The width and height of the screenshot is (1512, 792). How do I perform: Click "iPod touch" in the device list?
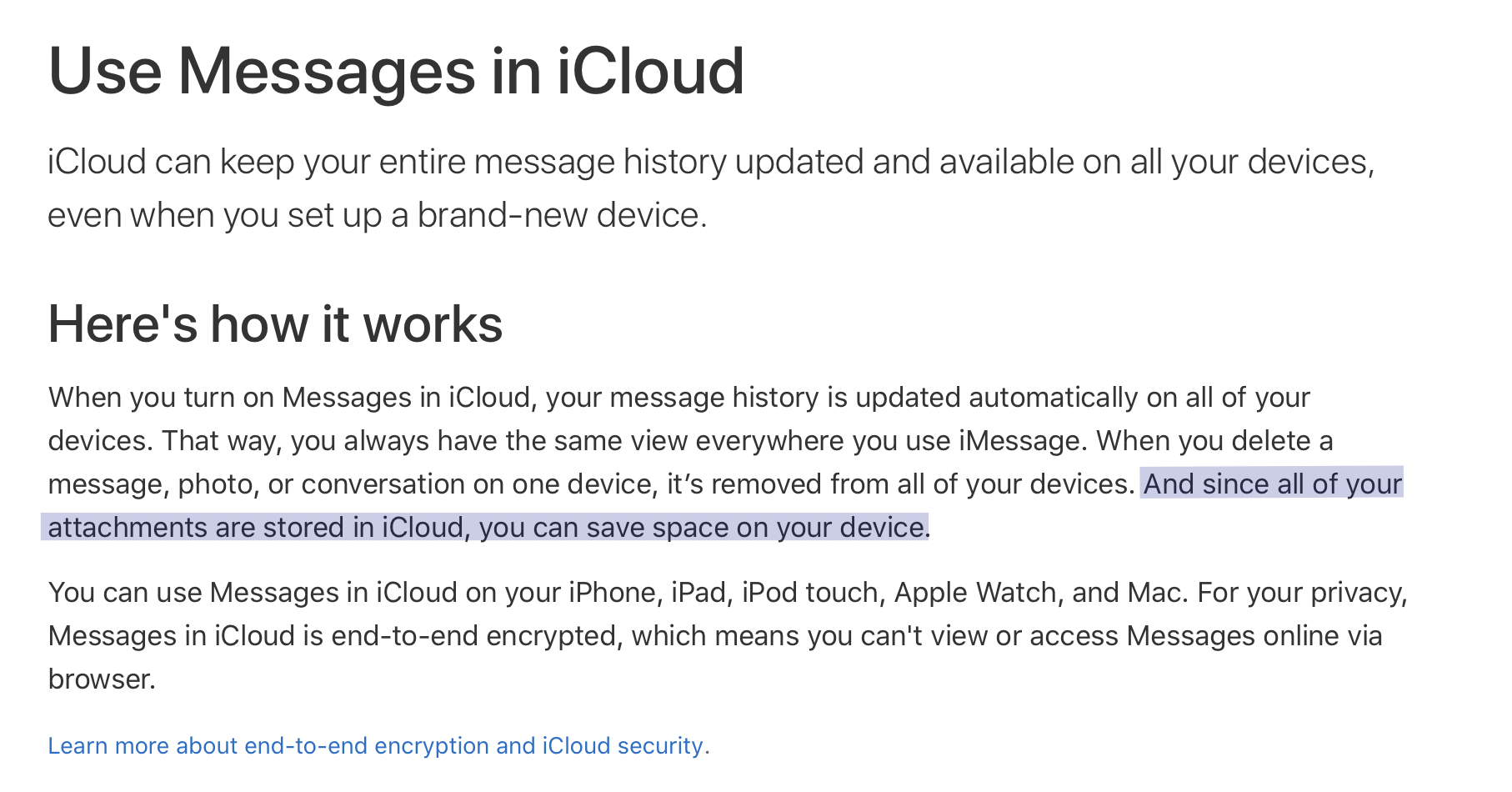[809, 592]
